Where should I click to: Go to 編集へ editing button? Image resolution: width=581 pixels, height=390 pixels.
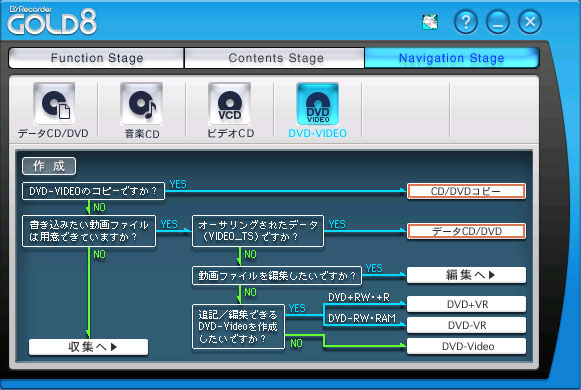pyautogui.click(x=466, y=275)
